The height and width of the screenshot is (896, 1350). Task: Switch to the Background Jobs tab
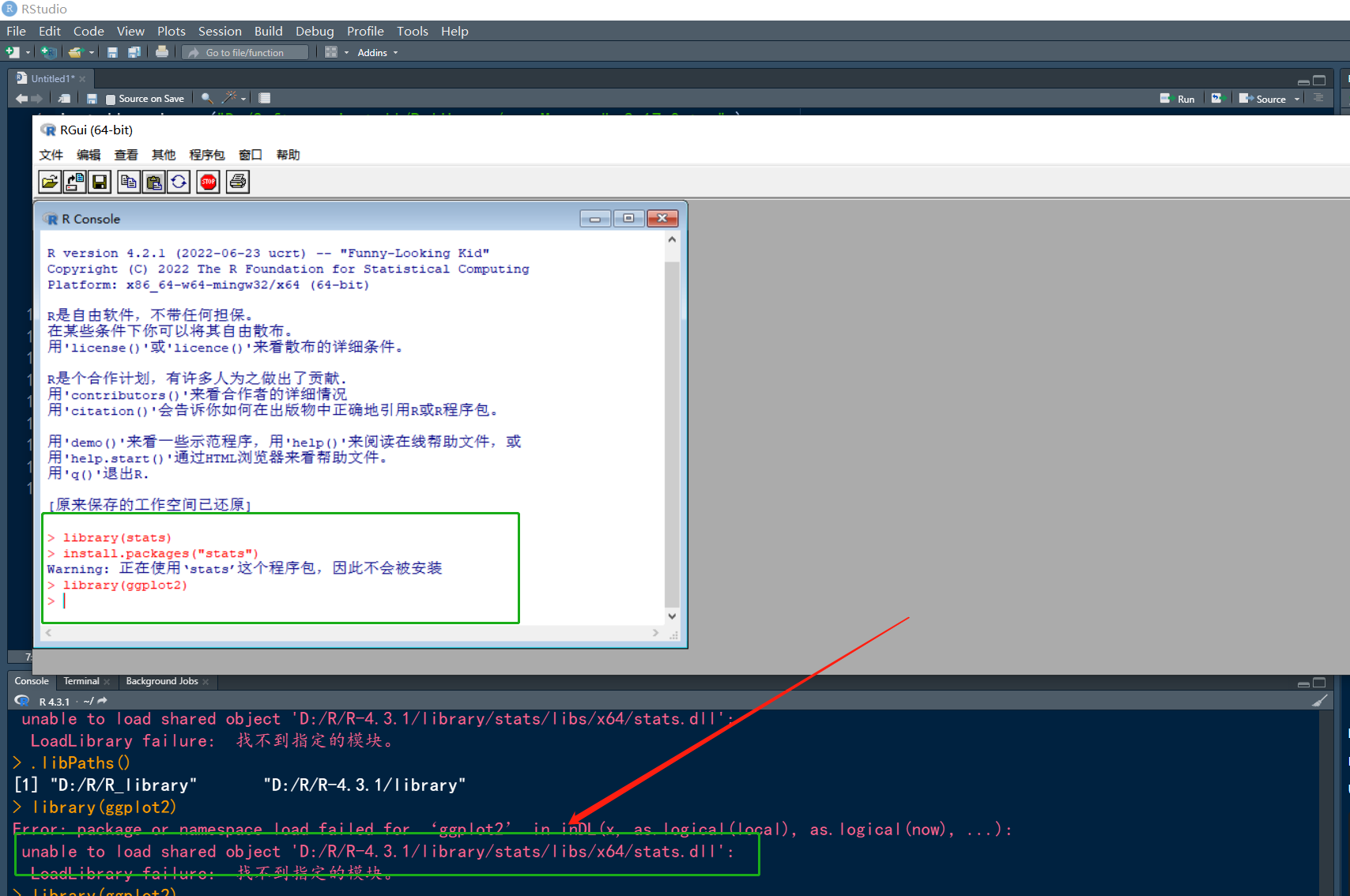[x=162, y=681]
